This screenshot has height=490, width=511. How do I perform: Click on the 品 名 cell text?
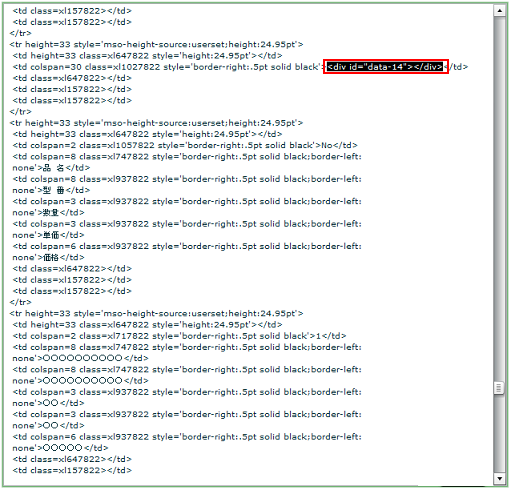(53, 168)
